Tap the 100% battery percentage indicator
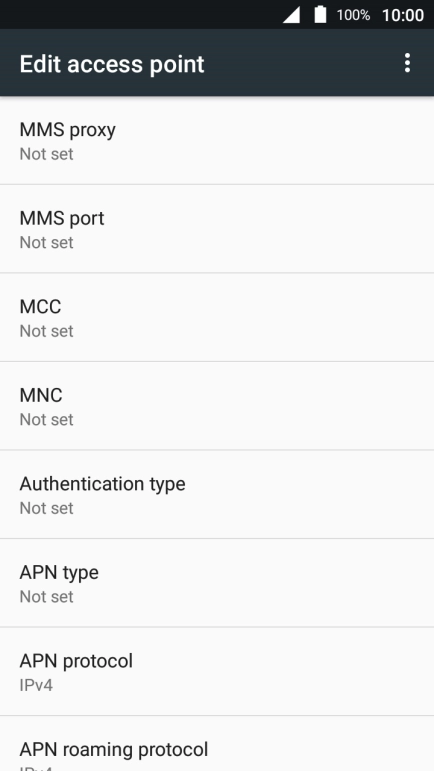Image resolution: width=434 pixels, height=771 pixels. coord(353,15)
